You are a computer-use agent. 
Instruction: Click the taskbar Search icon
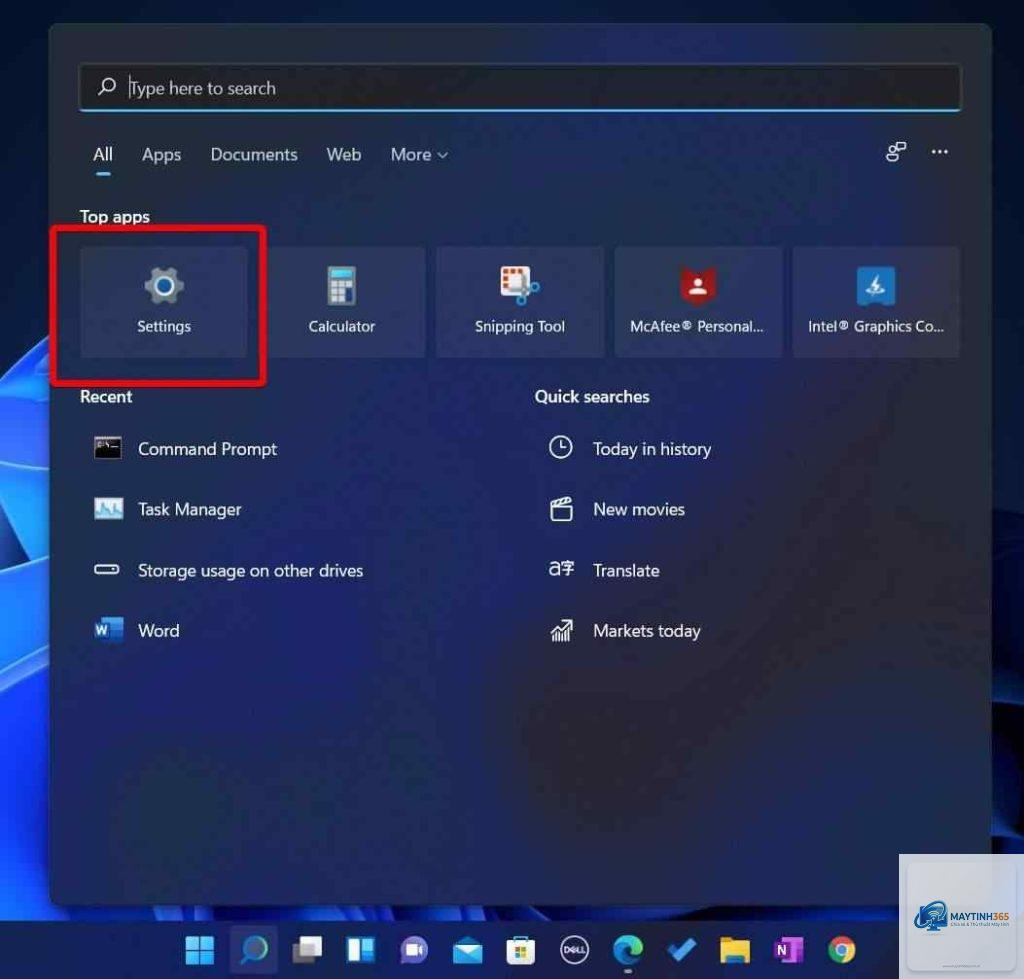click(x=253, y=950)
